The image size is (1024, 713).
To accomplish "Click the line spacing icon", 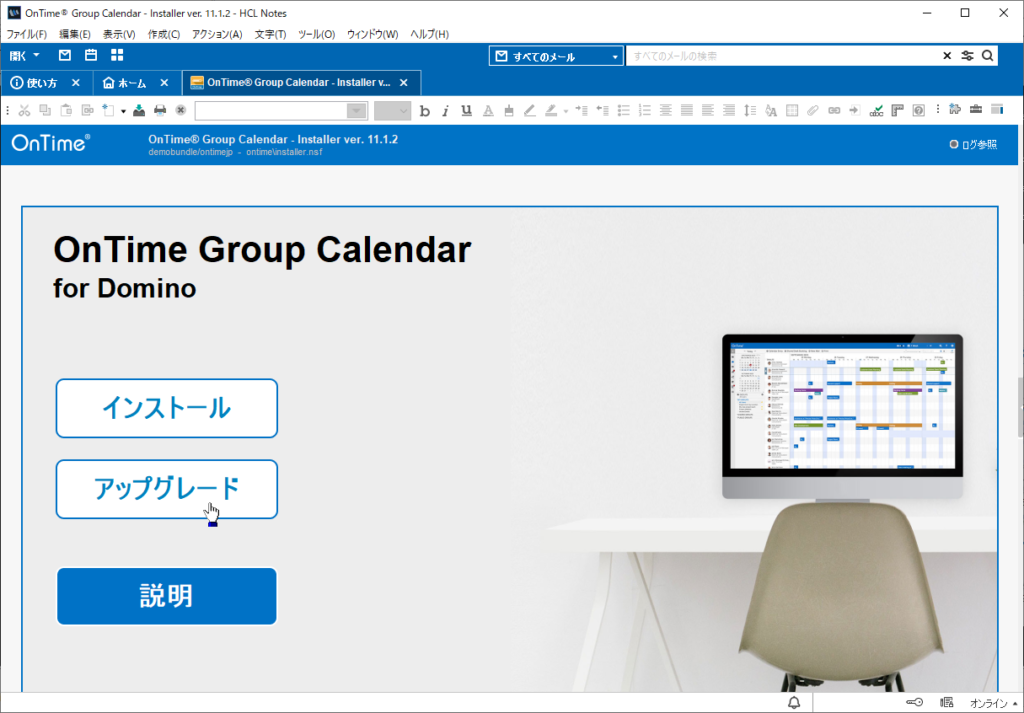I will click(x=750, y=110).
